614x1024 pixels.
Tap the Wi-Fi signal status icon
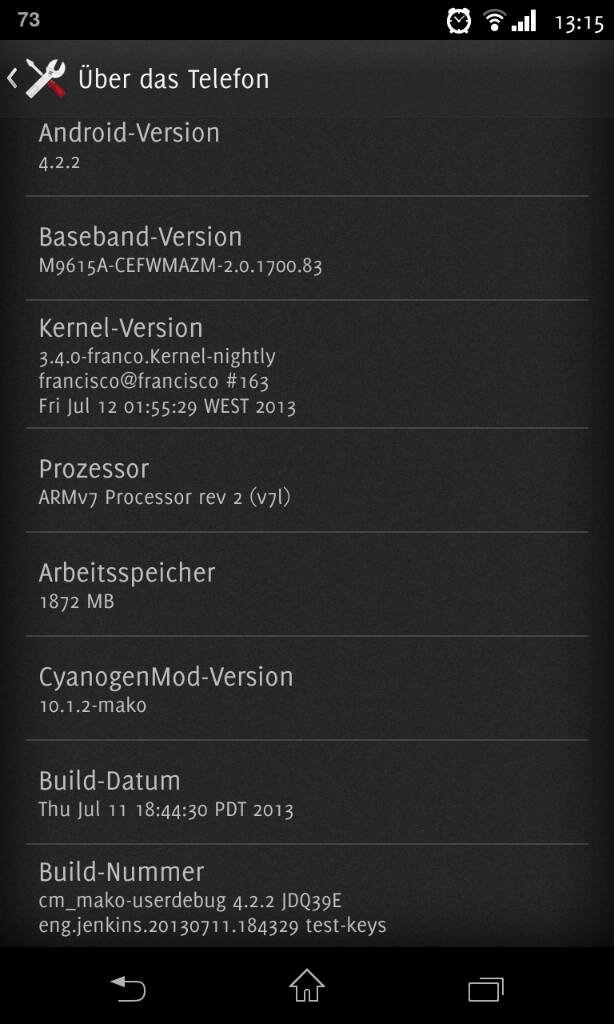494,21
